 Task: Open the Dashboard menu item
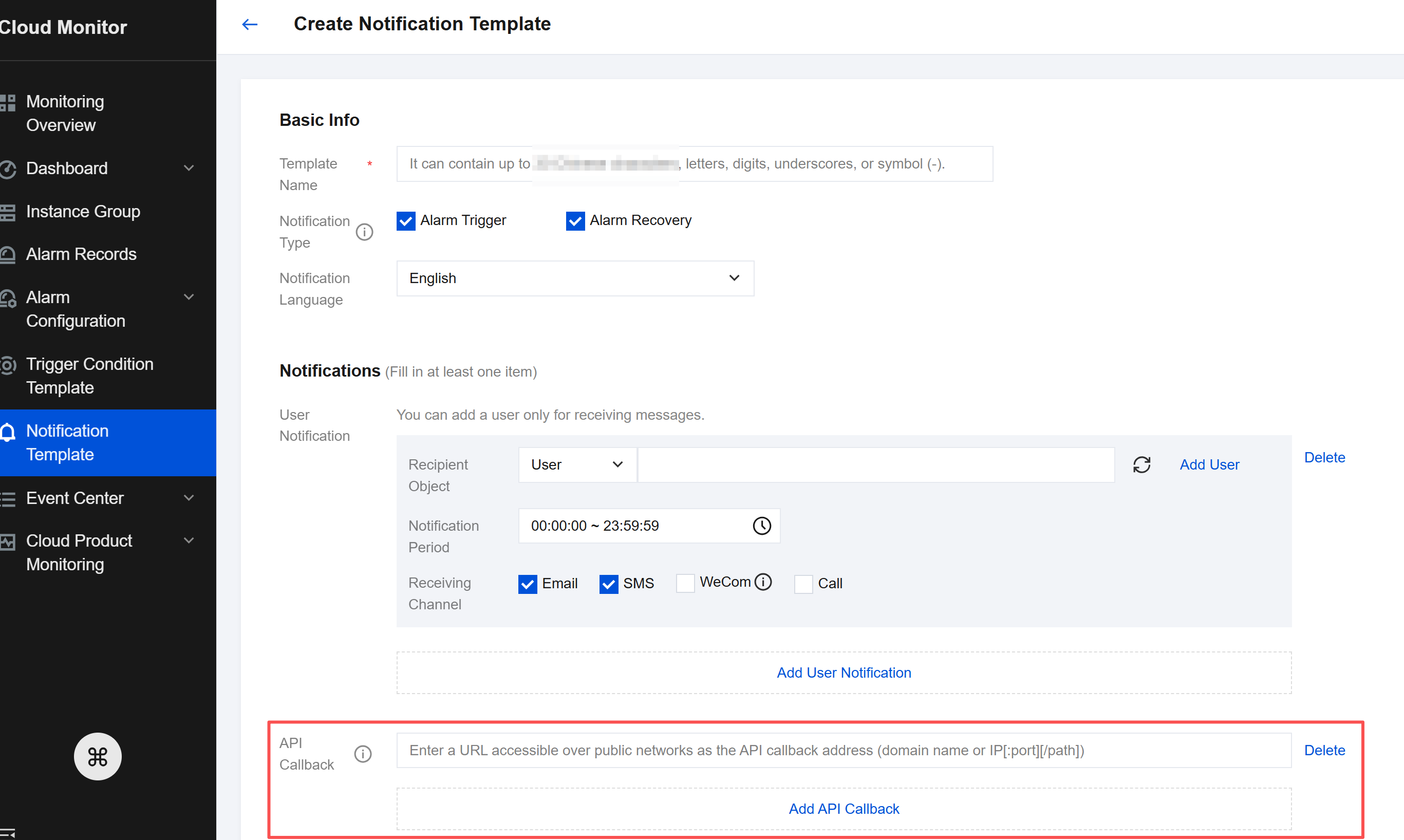(67, 169)
